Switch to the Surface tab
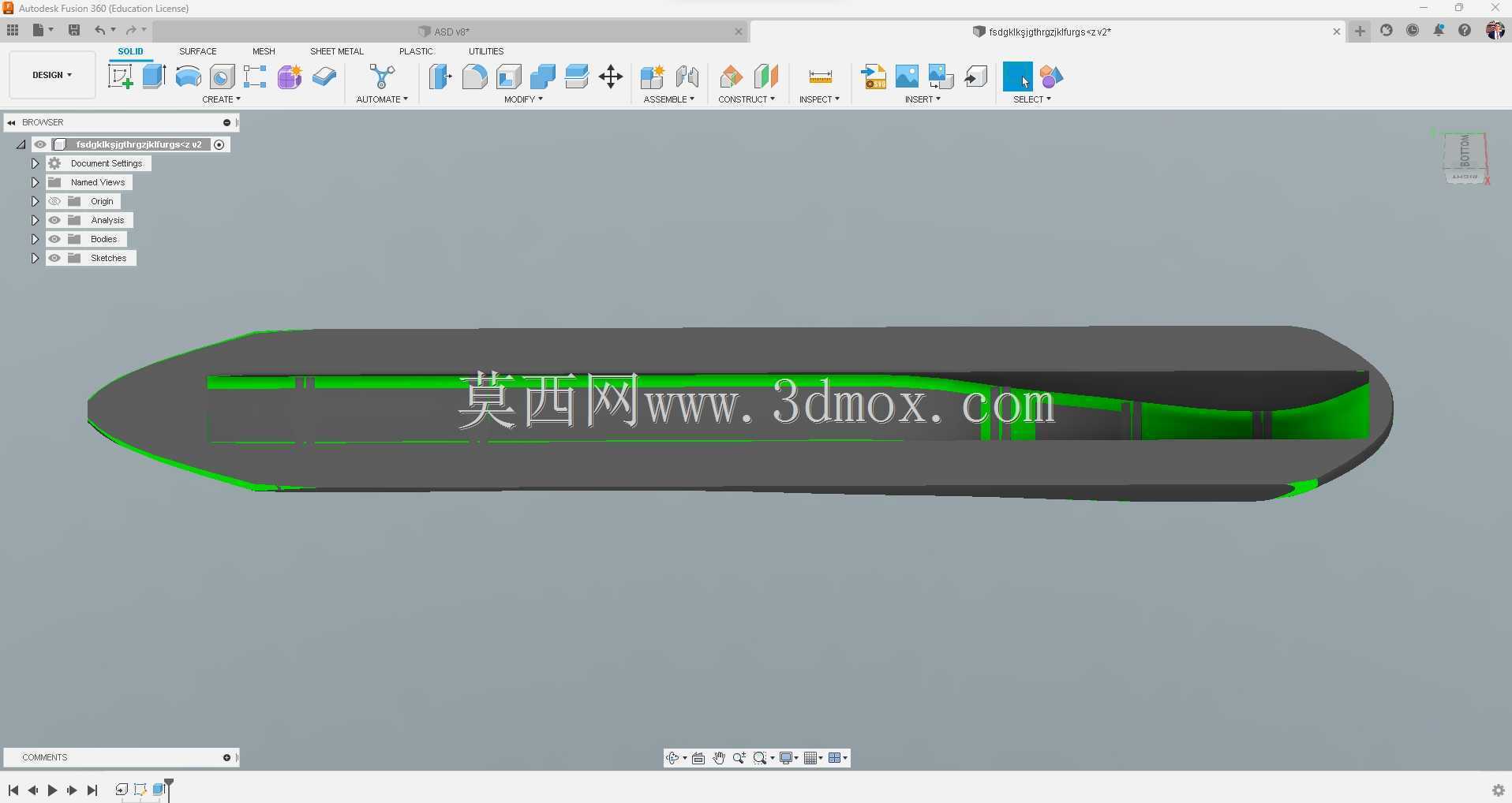The image size is (1512, 803). point(198,51)
